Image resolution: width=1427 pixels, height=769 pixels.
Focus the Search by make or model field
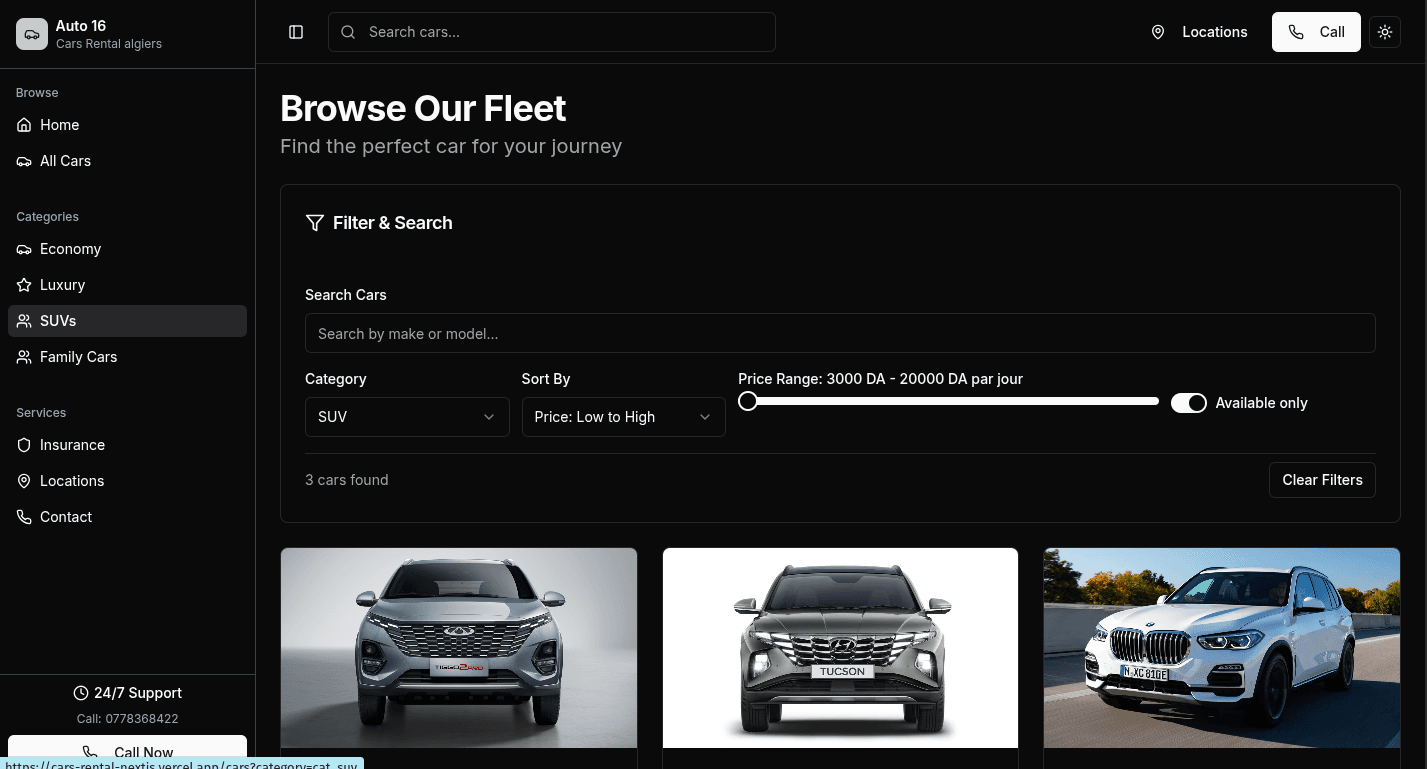click(x=840, y=333)
